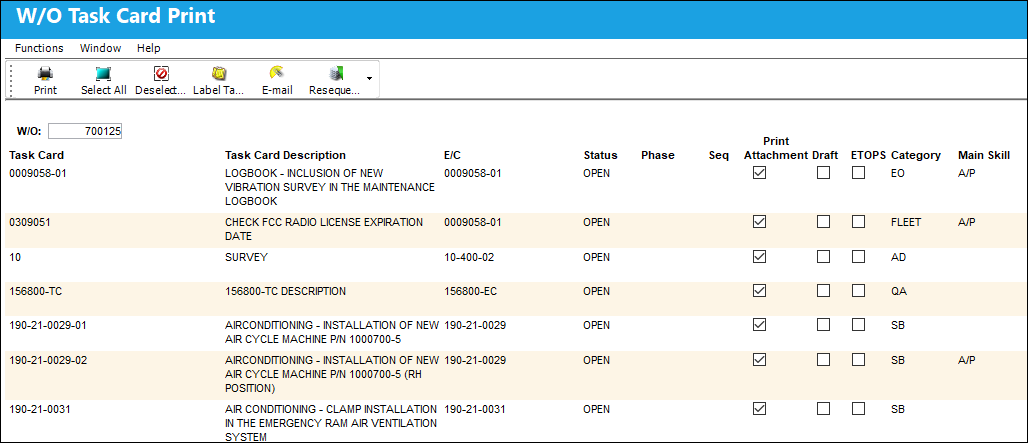The height and width of the screenshot is (443, 1028).
Task: Check ETOPS box for task 0009058-01
Action: tap(858, 173)
